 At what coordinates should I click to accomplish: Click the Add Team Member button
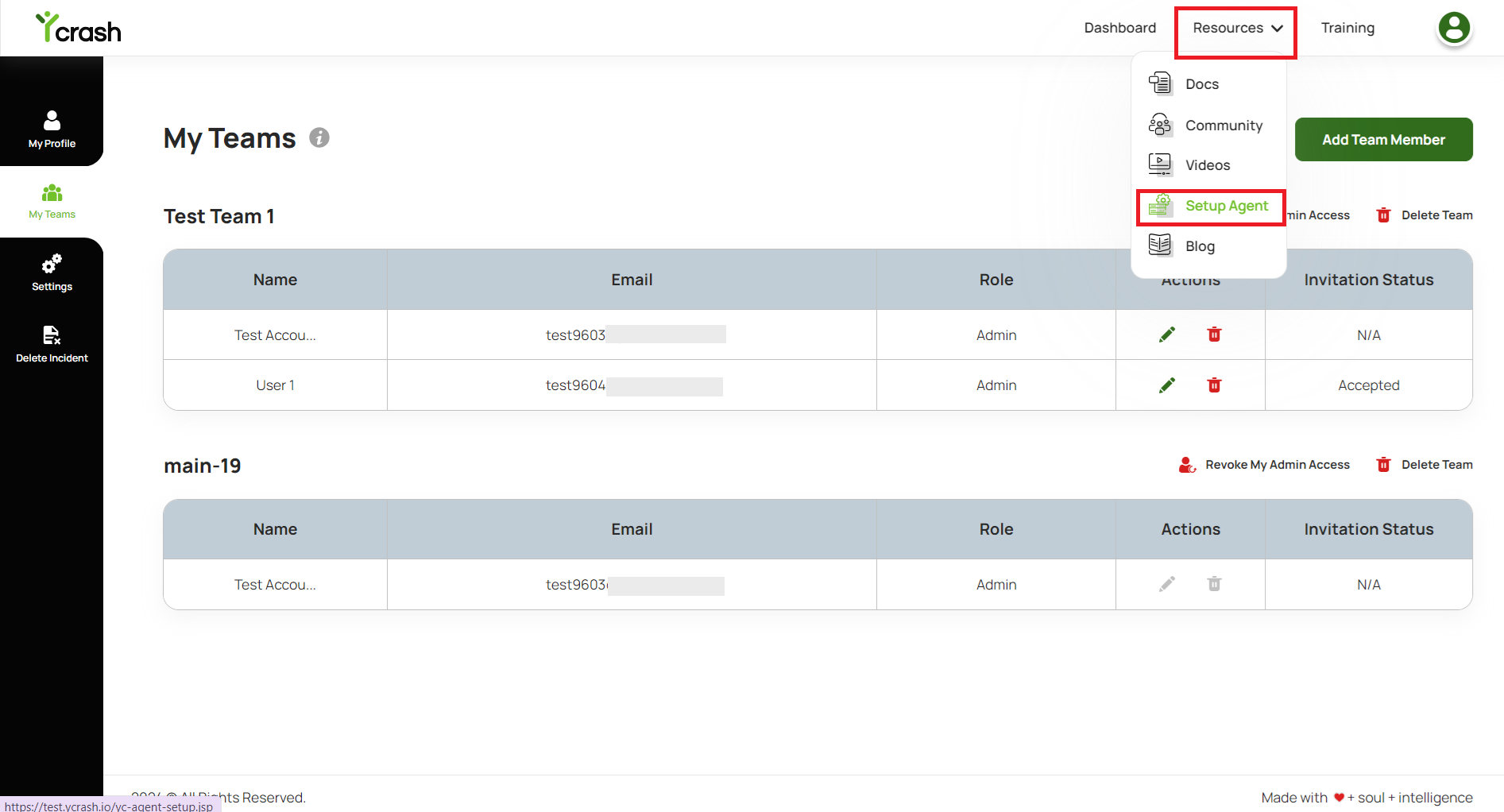(1383, 139)
